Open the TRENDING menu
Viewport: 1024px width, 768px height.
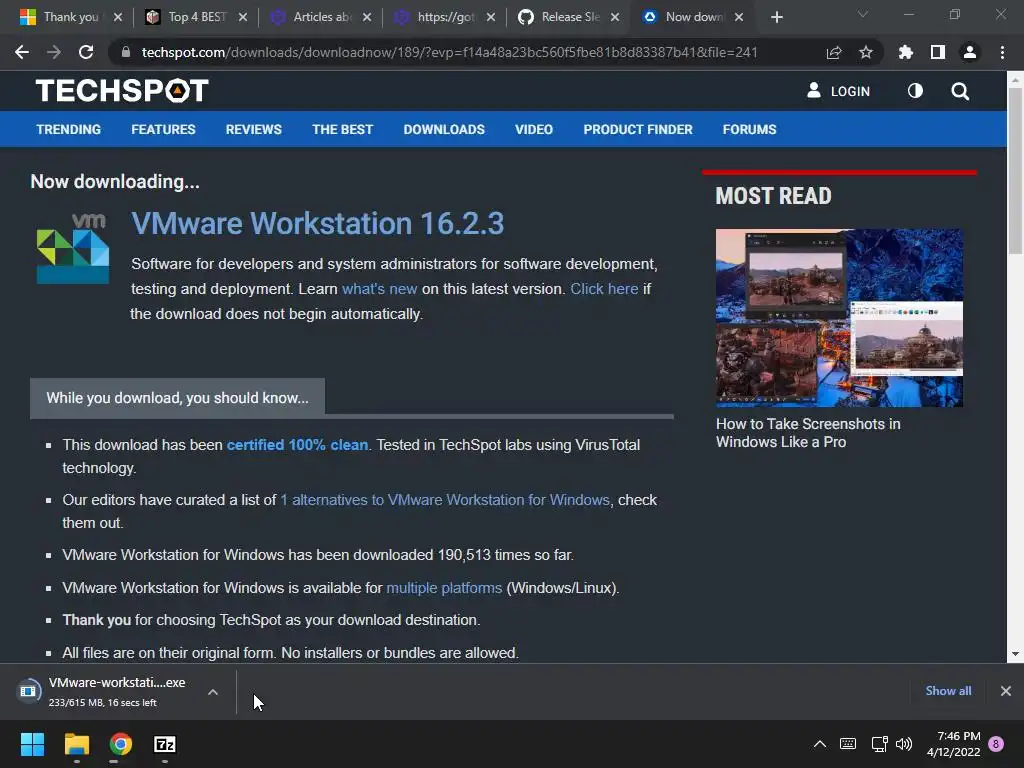click(x=69, y=129)
